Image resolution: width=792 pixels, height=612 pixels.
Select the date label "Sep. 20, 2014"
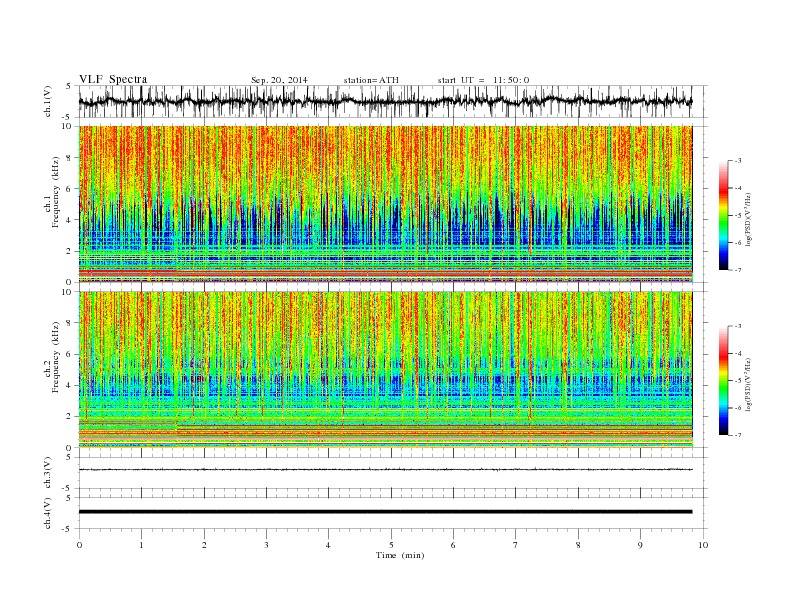279,80
